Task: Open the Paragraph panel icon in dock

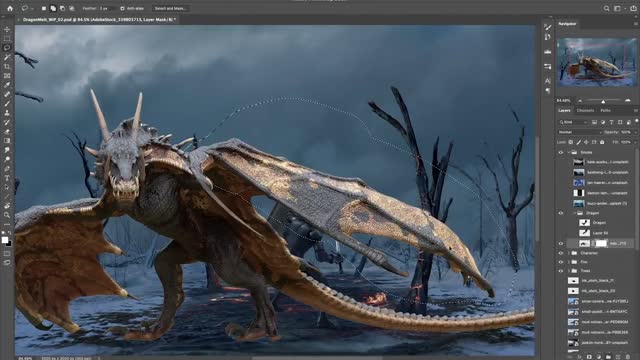Action: point(548,91)
